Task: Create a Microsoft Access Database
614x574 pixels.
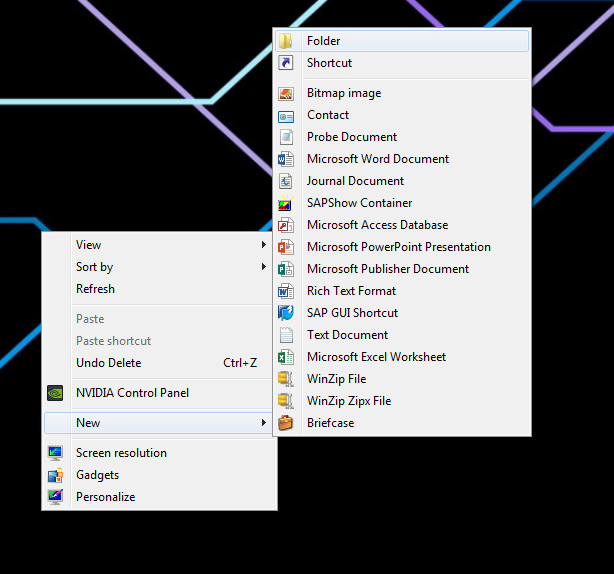Action: point(402,225)
